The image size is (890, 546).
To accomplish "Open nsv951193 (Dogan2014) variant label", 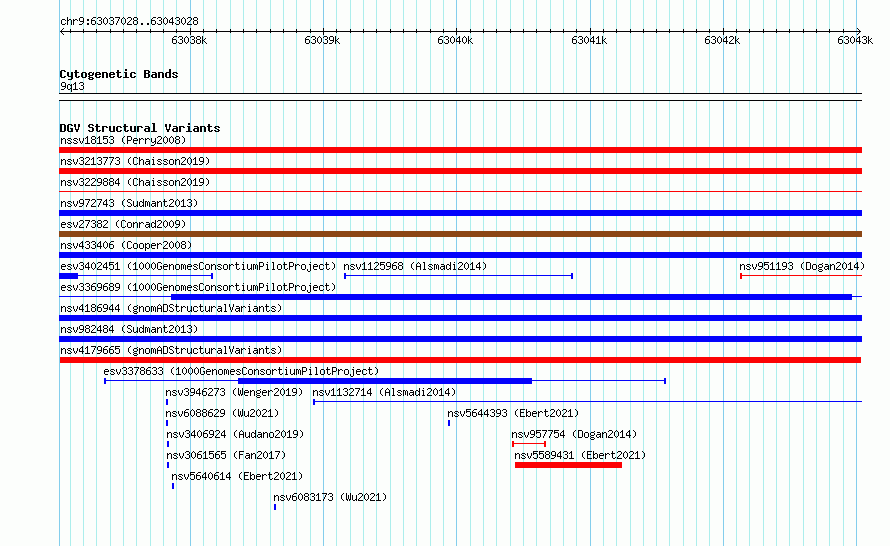I will point(802,266).
